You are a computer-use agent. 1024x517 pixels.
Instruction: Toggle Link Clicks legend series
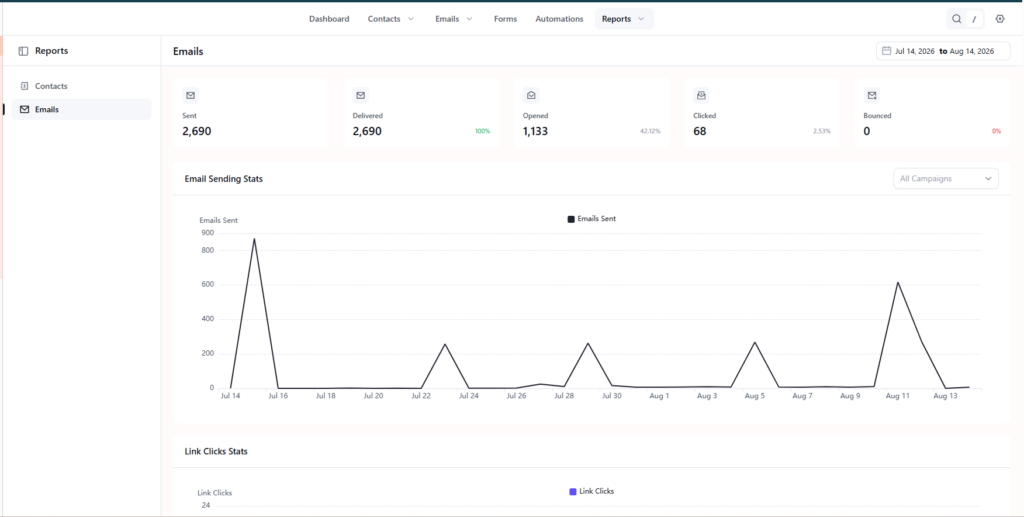click(592, 491)
